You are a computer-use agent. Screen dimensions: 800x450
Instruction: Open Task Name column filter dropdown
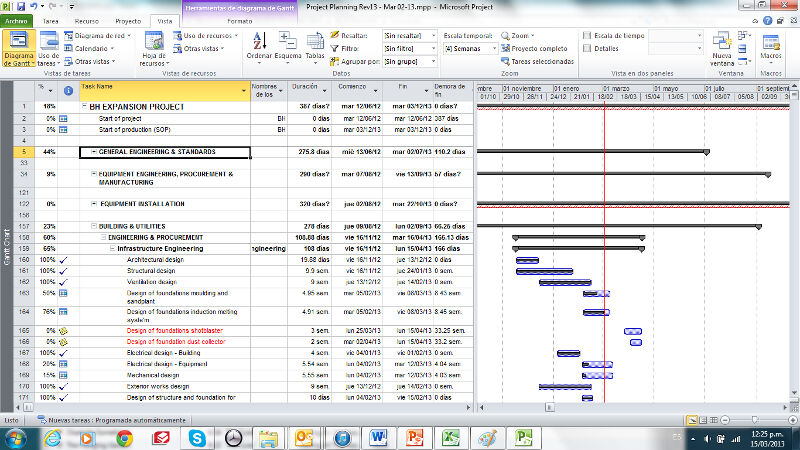click(244, 92)
